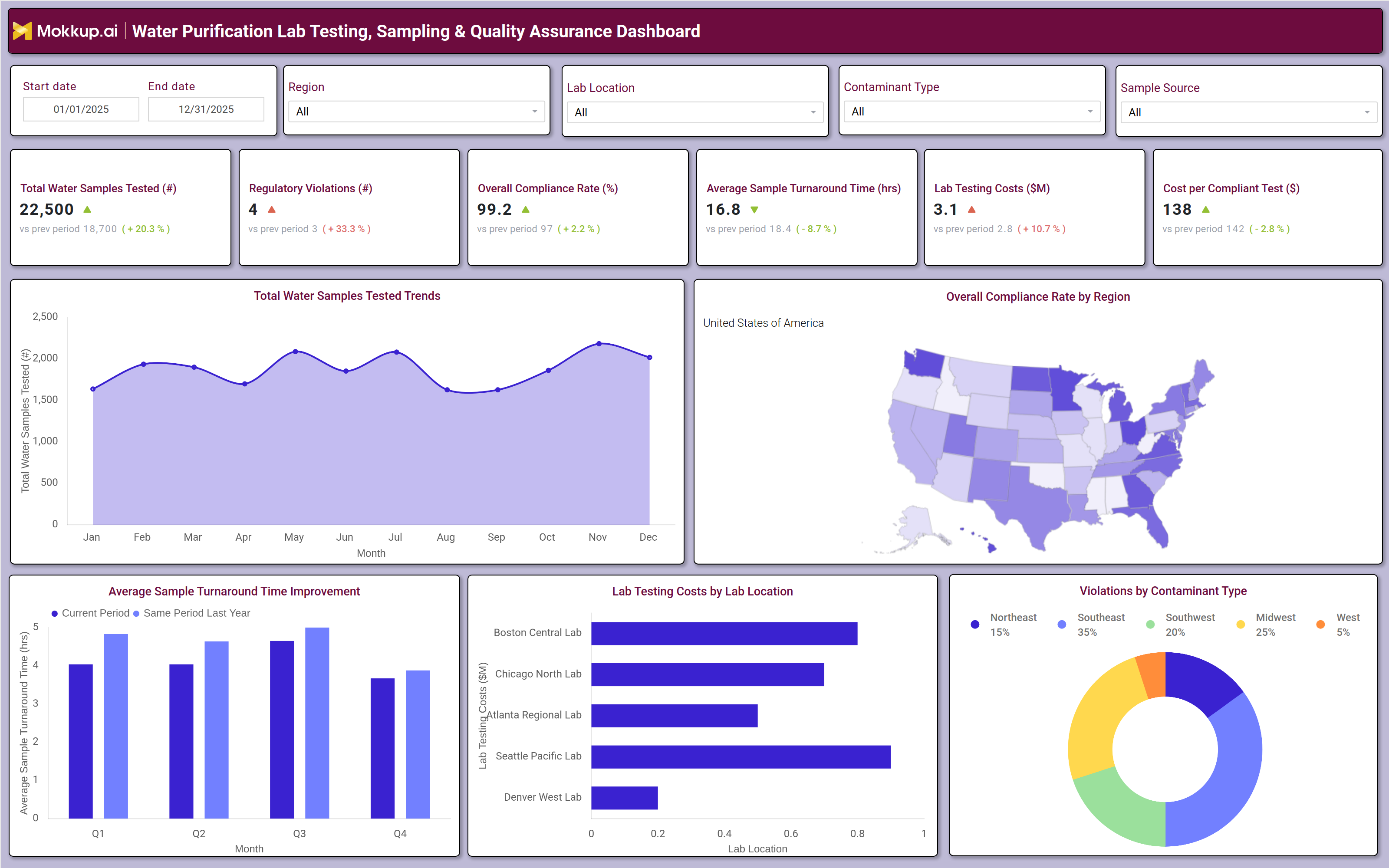Click the Seattle Pacific Lab bar

coord(741,756)
